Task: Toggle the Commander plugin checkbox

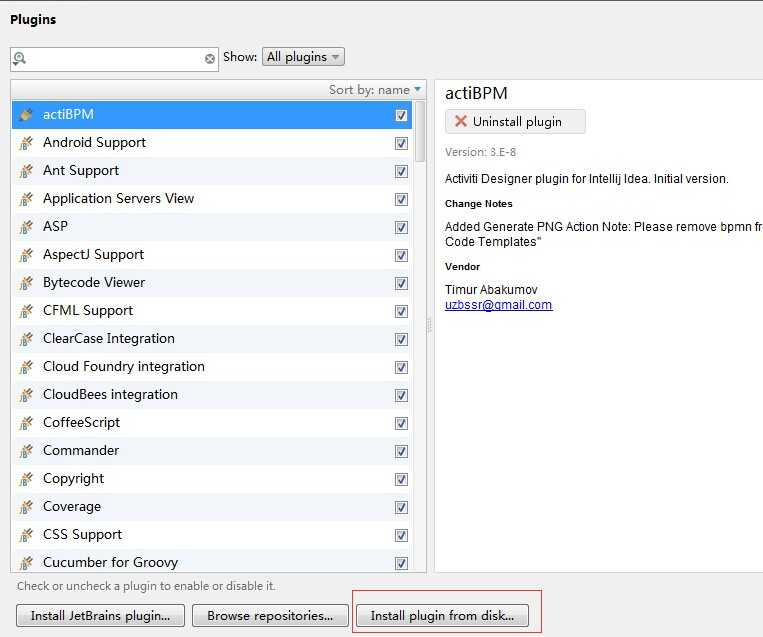Action: 401,452
